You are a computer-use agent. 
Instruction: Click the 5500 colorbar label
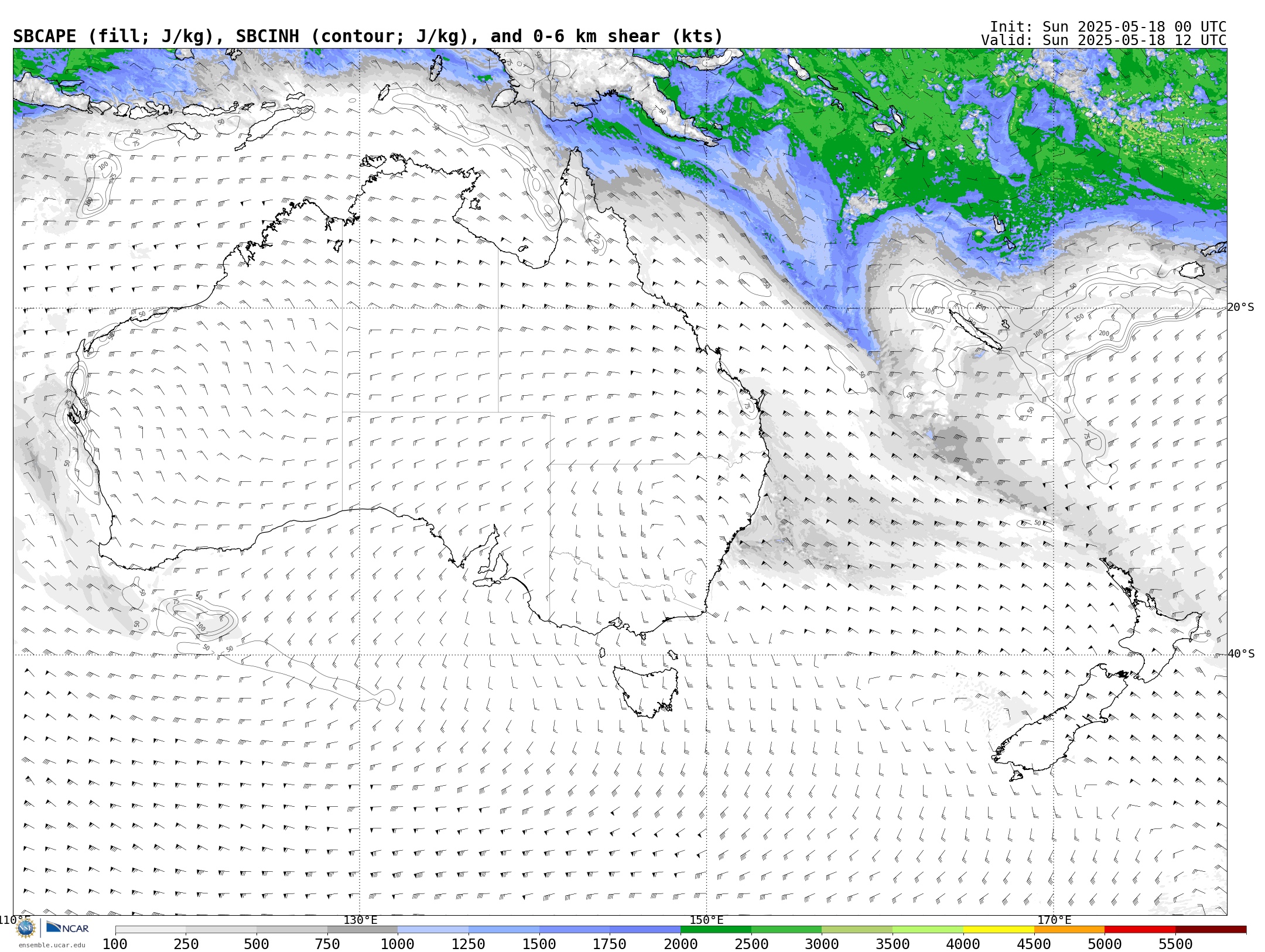[1175, 944]
